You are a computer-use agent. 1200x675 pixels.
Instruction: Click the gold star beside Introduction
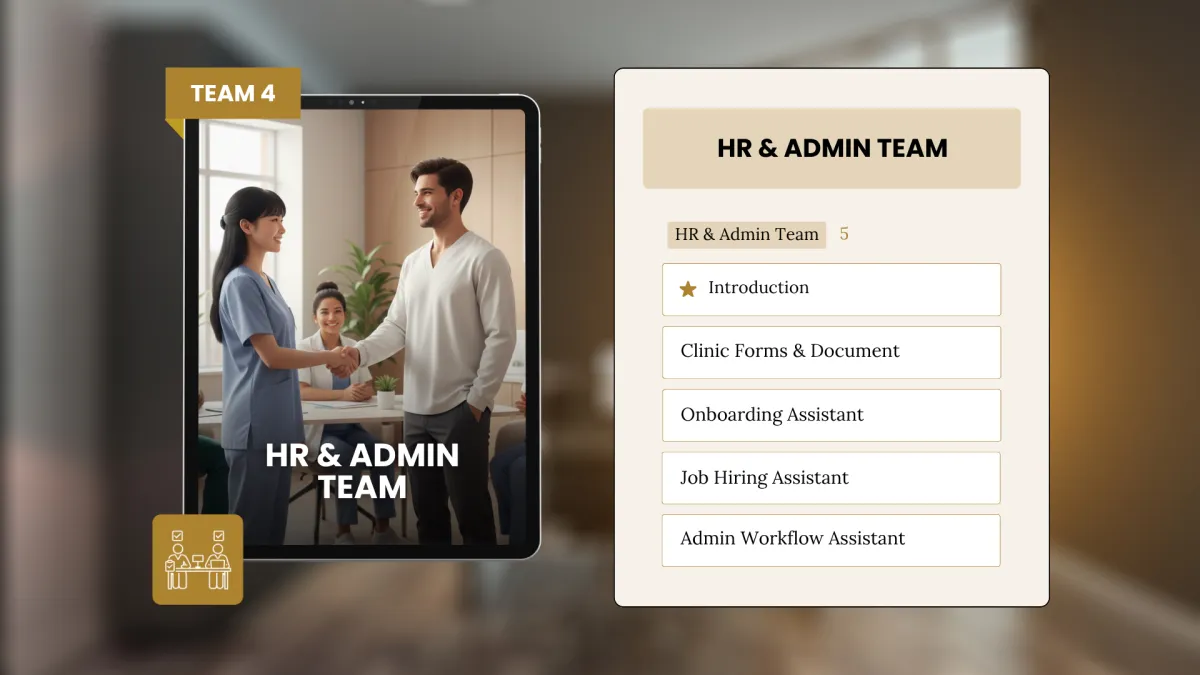tap(688, 289)
